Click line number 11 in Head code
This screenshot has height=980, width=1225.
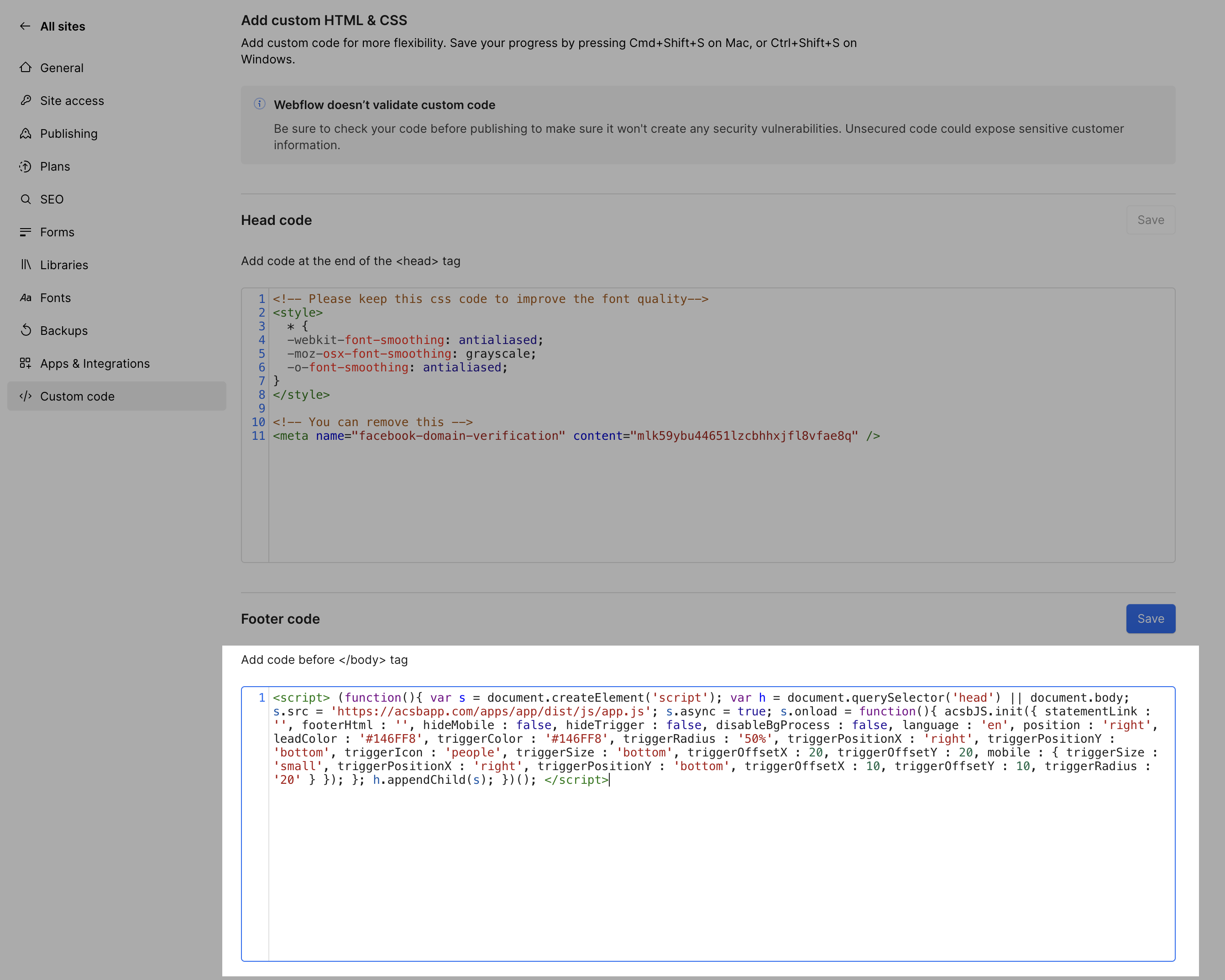click(258, 436)
